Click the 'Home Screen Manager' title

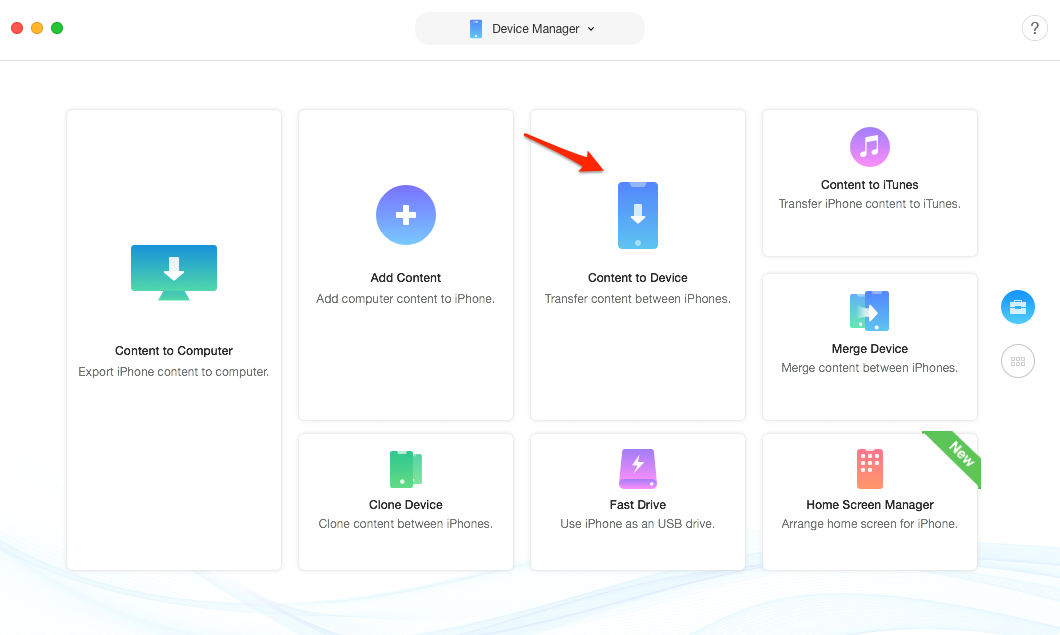(869, 504)
